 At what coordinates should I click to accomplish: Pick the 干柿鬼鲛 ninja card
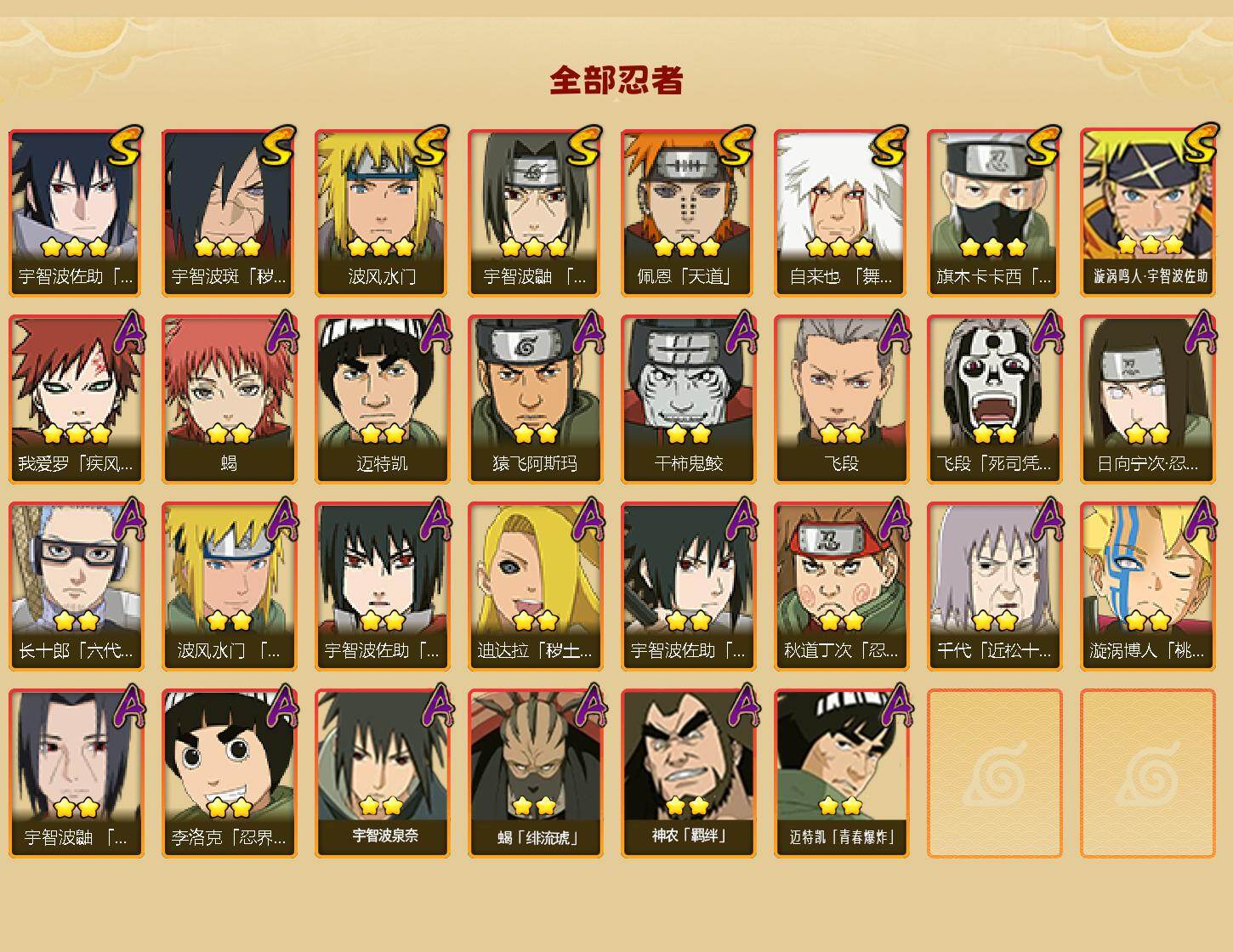pyautogui.click(x=688, y=399)
